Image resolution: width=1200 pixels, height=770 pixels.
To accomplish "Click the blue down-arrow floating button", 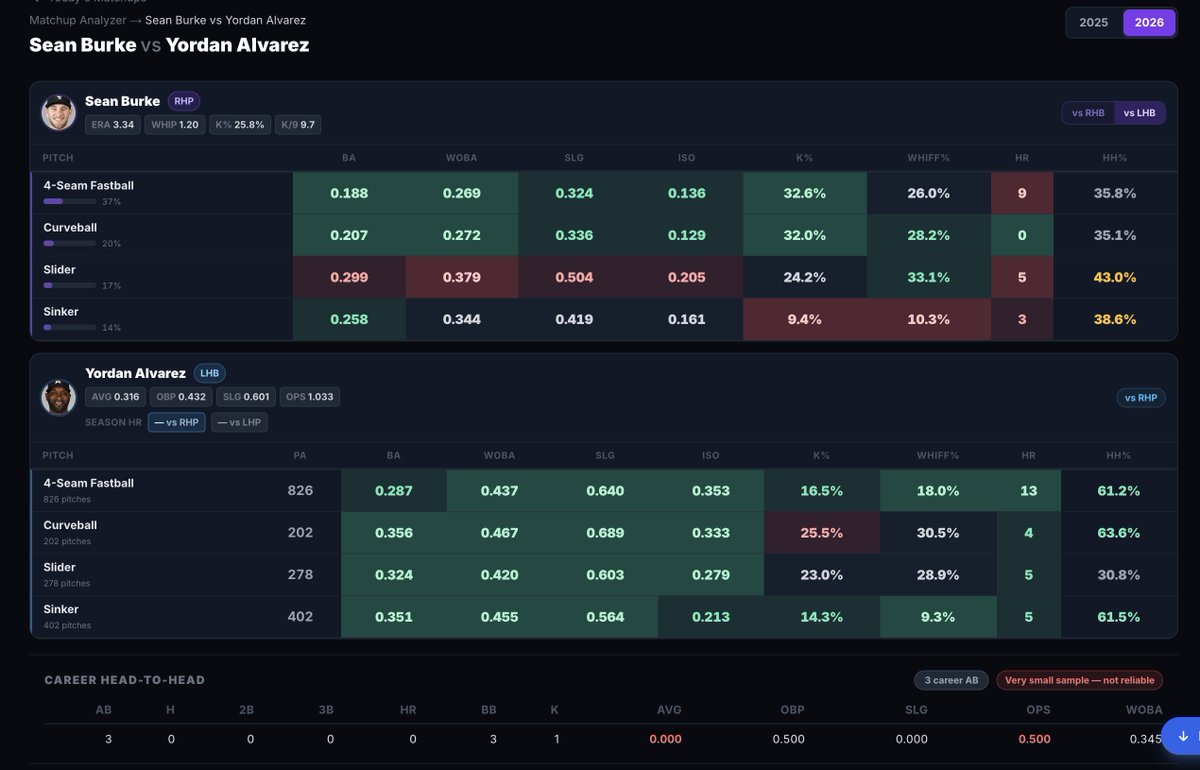I will tap(1183, 736).
